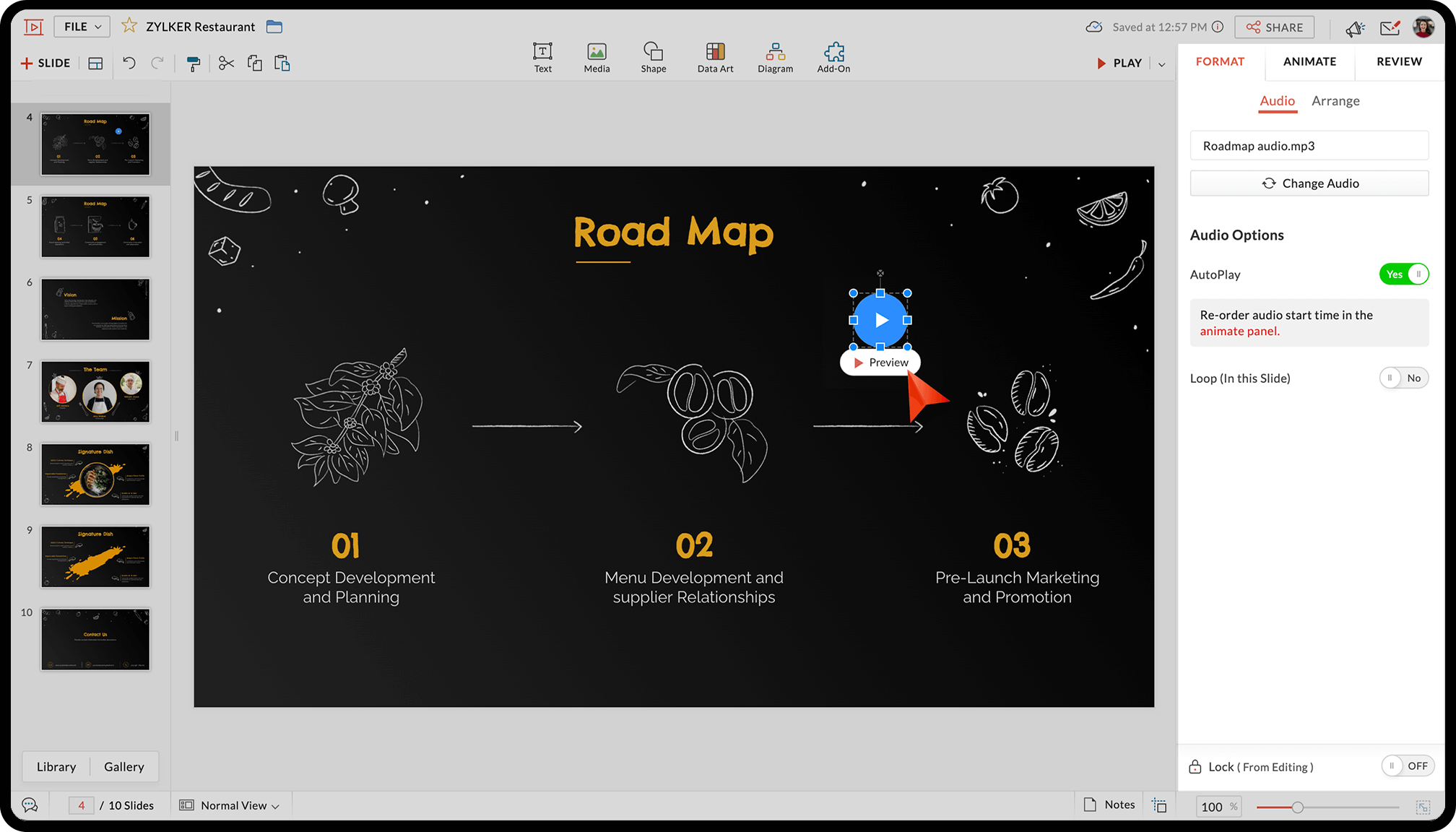
Task: Open the slide layout icon
Action: click(x=95, y=64)
